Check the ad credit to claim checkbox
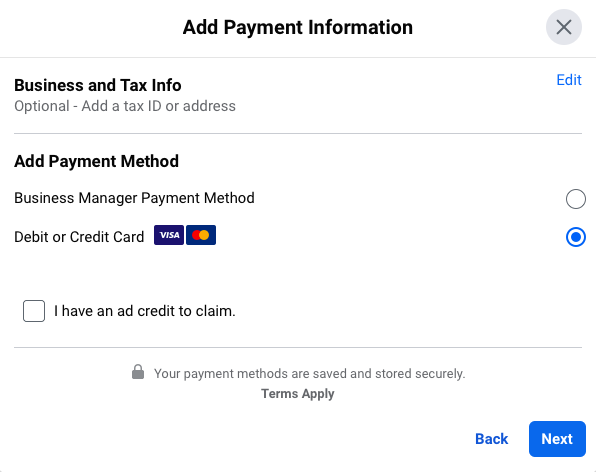 34,311
